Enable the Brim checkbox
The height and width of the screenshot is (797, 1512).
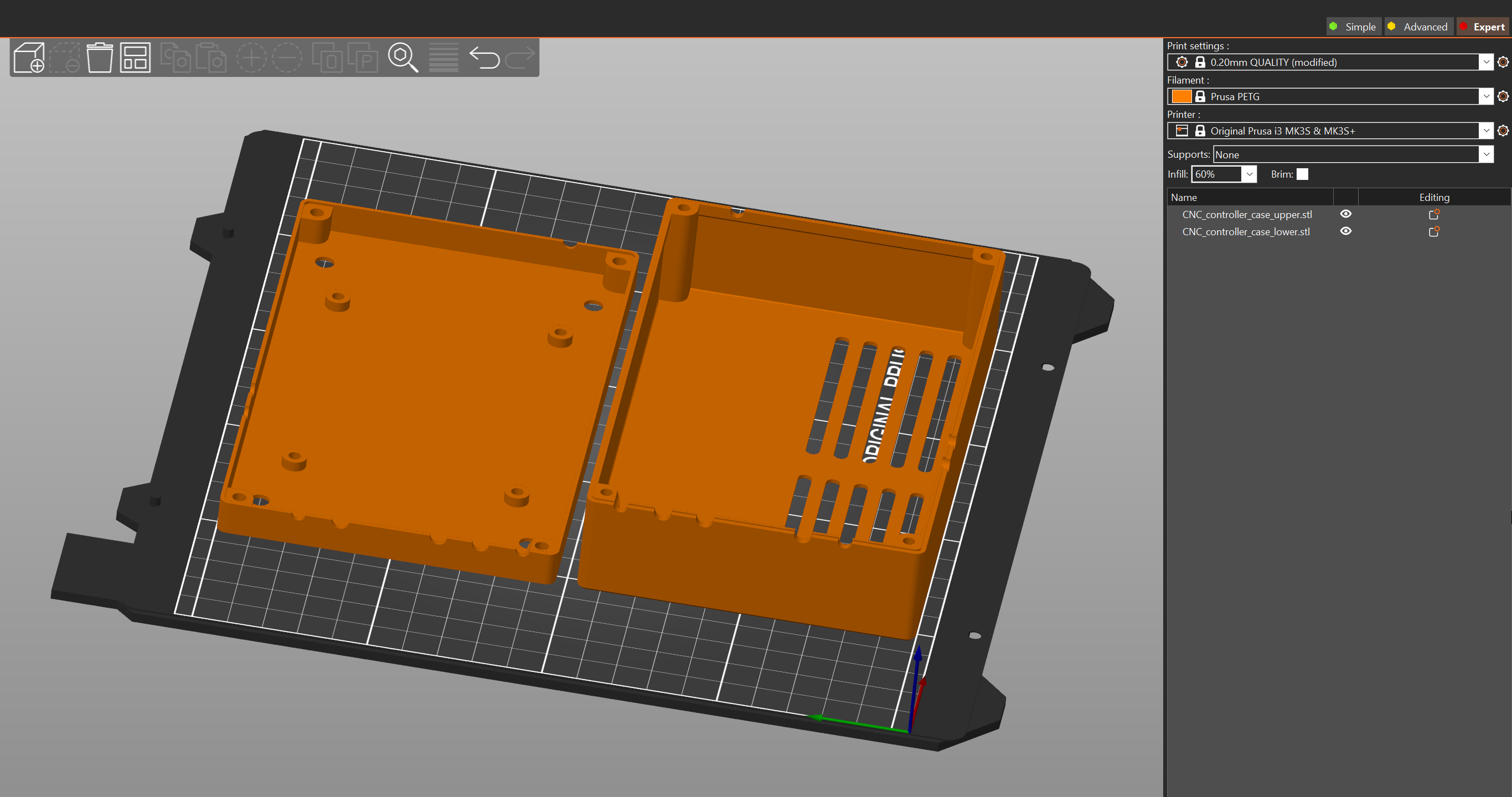(1302, 174)
